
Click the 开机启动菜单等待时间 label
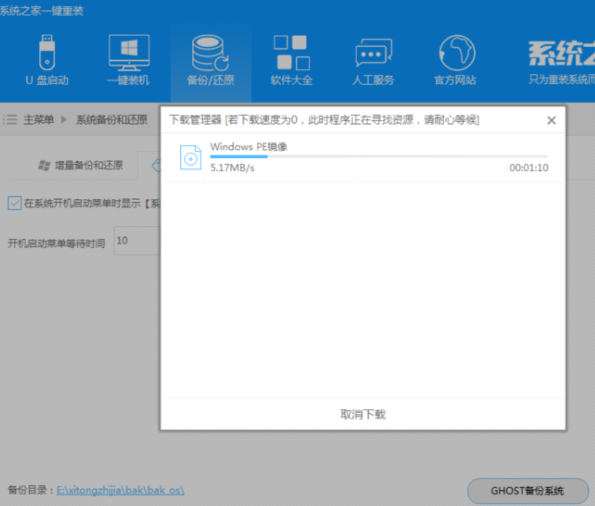pyautogui.click(x=57, y=243)
